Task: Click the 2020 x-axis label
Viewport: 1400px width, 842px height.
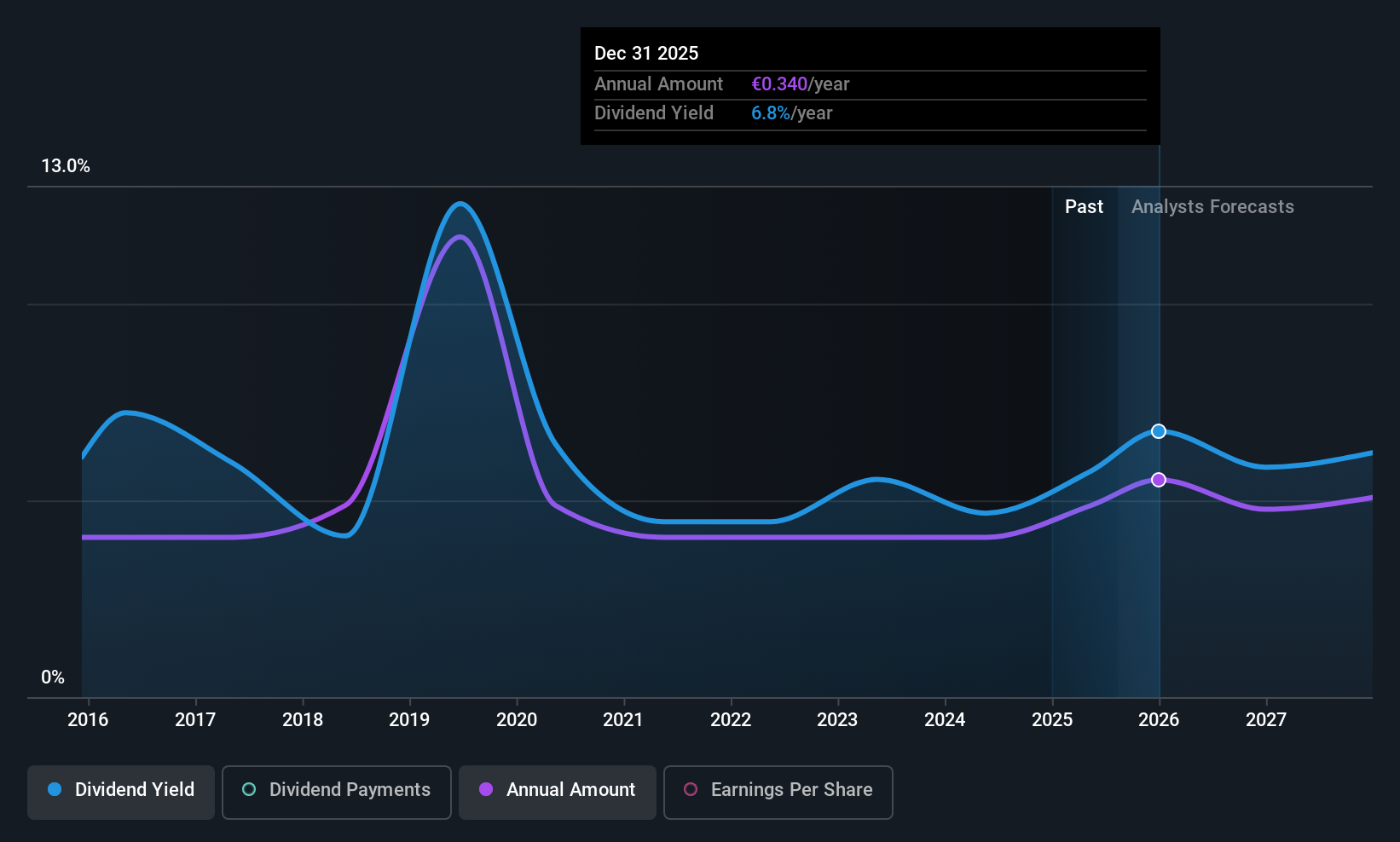Action: (x=517, y=719)
